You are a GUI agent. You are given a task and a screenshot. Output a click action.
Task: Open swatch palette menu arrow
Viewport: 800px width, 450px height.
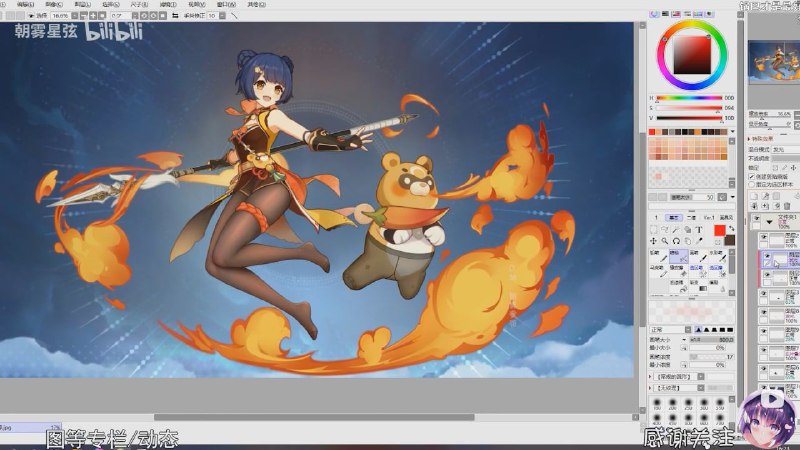(733, 132)
